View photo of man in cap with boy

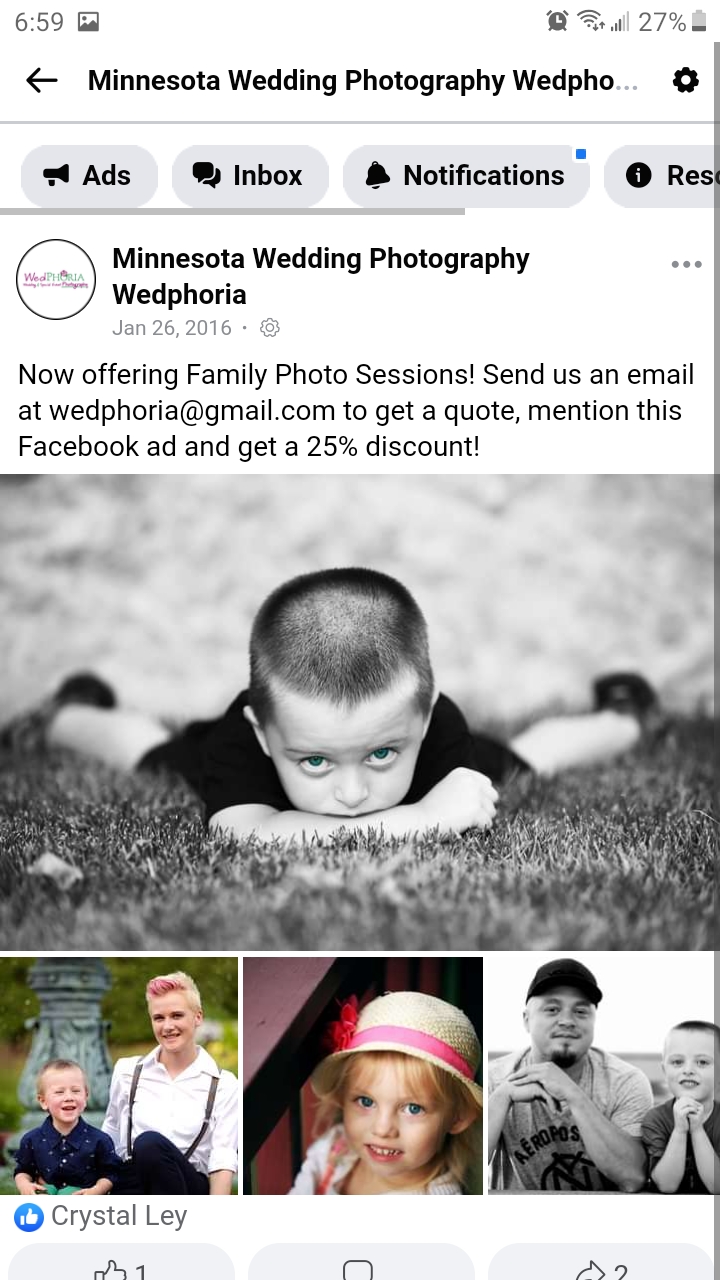click(x=604, y=1075)
